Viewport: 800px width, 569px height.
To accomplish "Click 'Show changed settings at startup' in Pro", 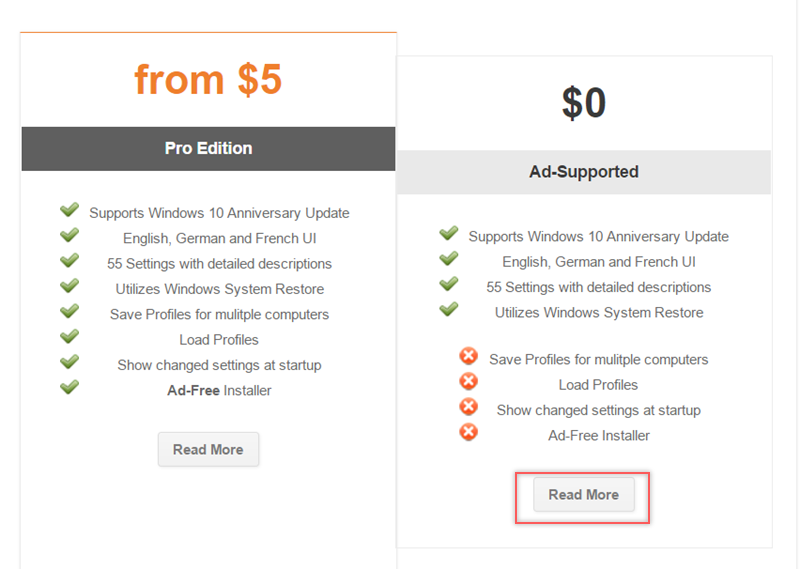I will pos(219,365).
